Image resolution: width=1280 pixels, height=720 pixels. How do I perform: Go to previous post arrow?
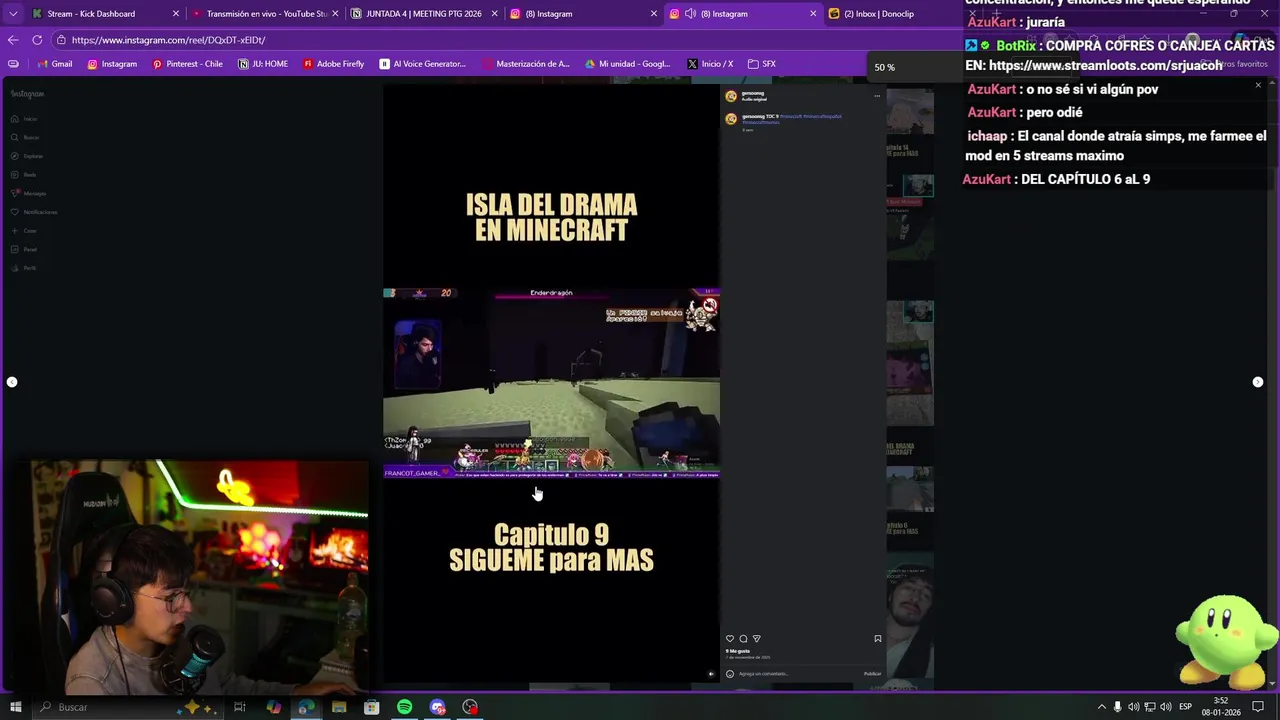coord(12,382)
